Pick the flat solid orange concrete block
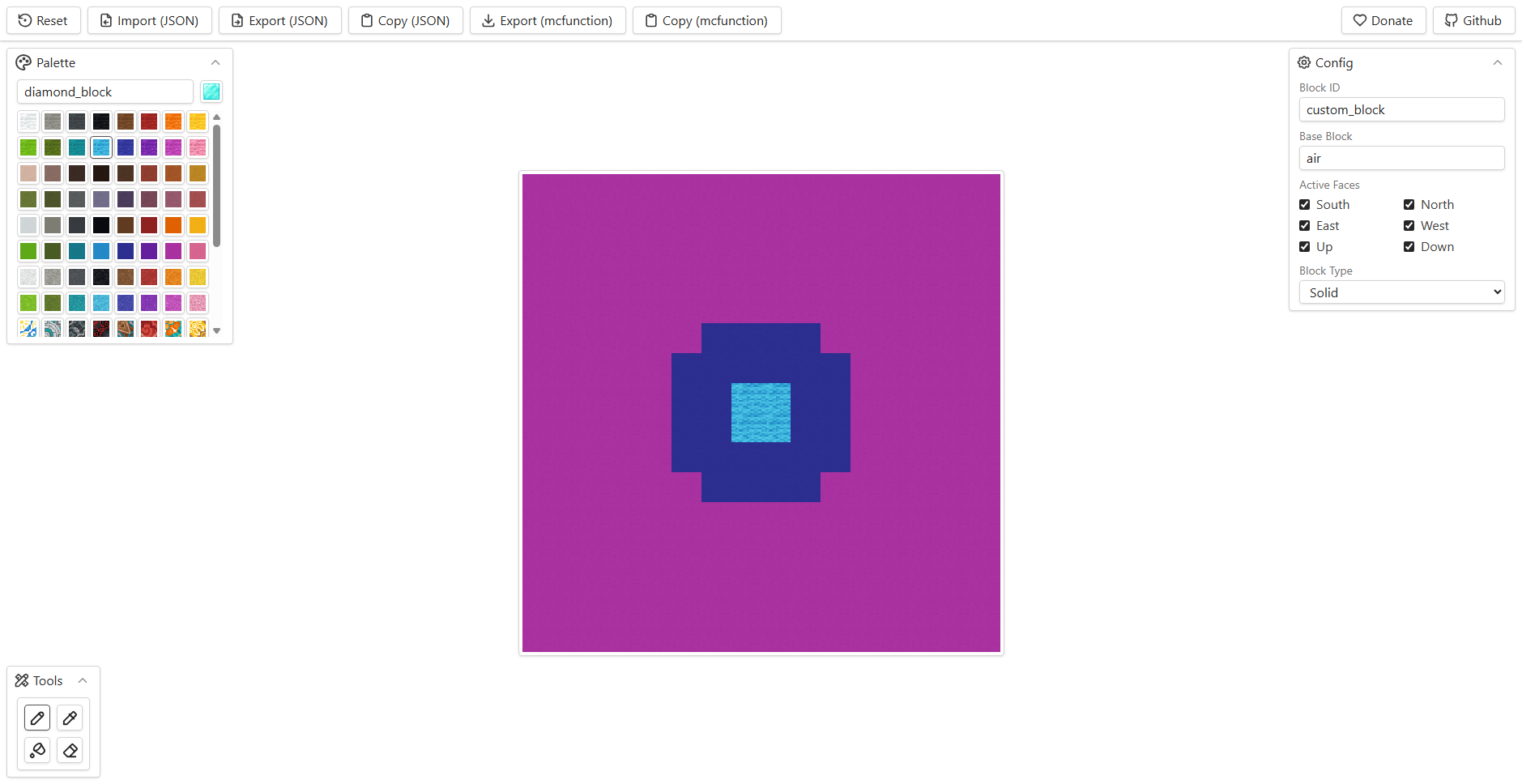The height and width of the screenshot is (784, 1522). [x=173, y=224]
